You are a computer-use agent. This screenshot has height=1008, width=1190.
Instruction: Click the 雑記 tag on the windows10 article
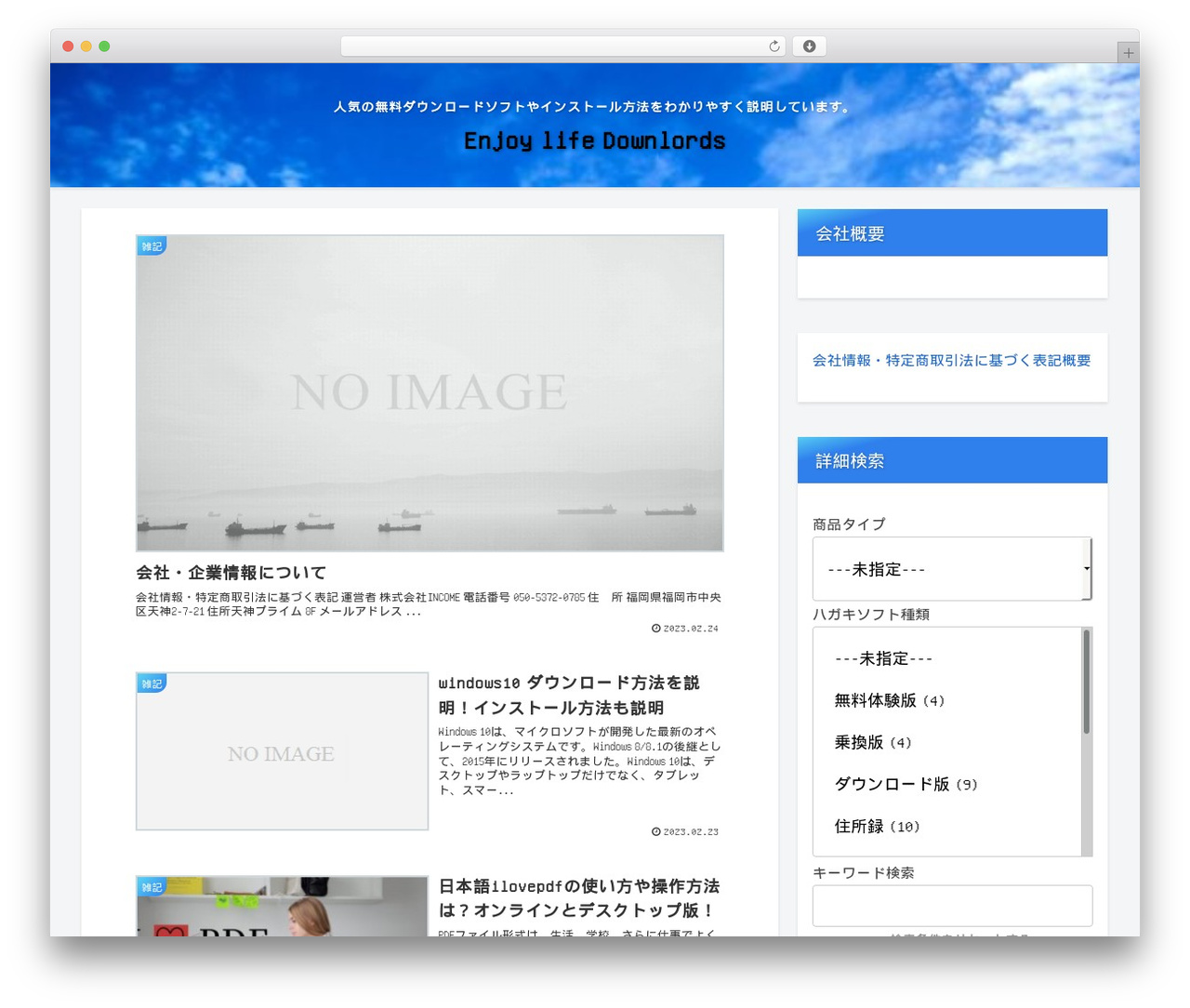pyautogui.click(x=152, y=684)
